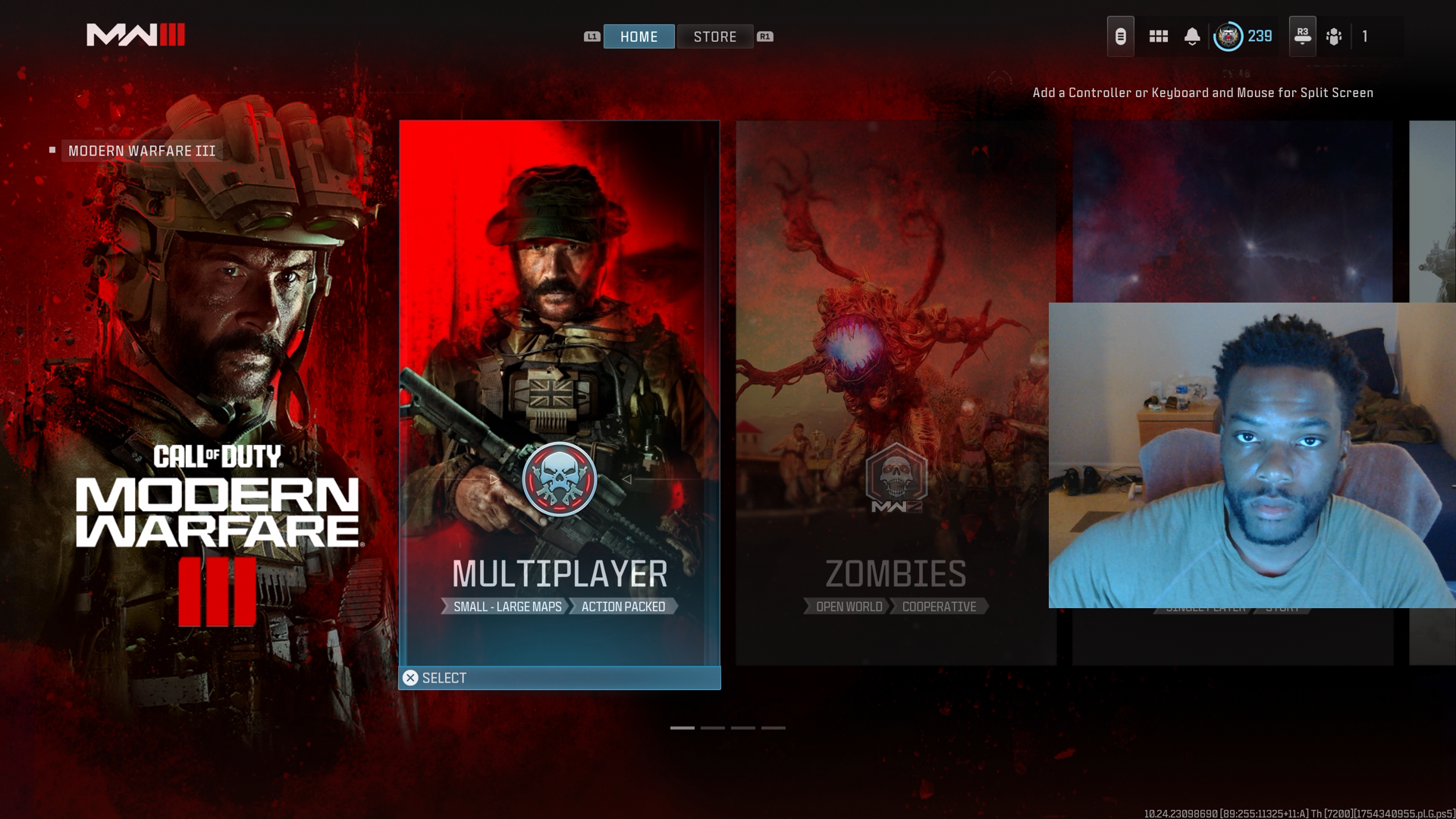The image size is (1456, 819).
Task: Click the Zombies MWZ skull emblem
Action: click(x=896, y=479)
